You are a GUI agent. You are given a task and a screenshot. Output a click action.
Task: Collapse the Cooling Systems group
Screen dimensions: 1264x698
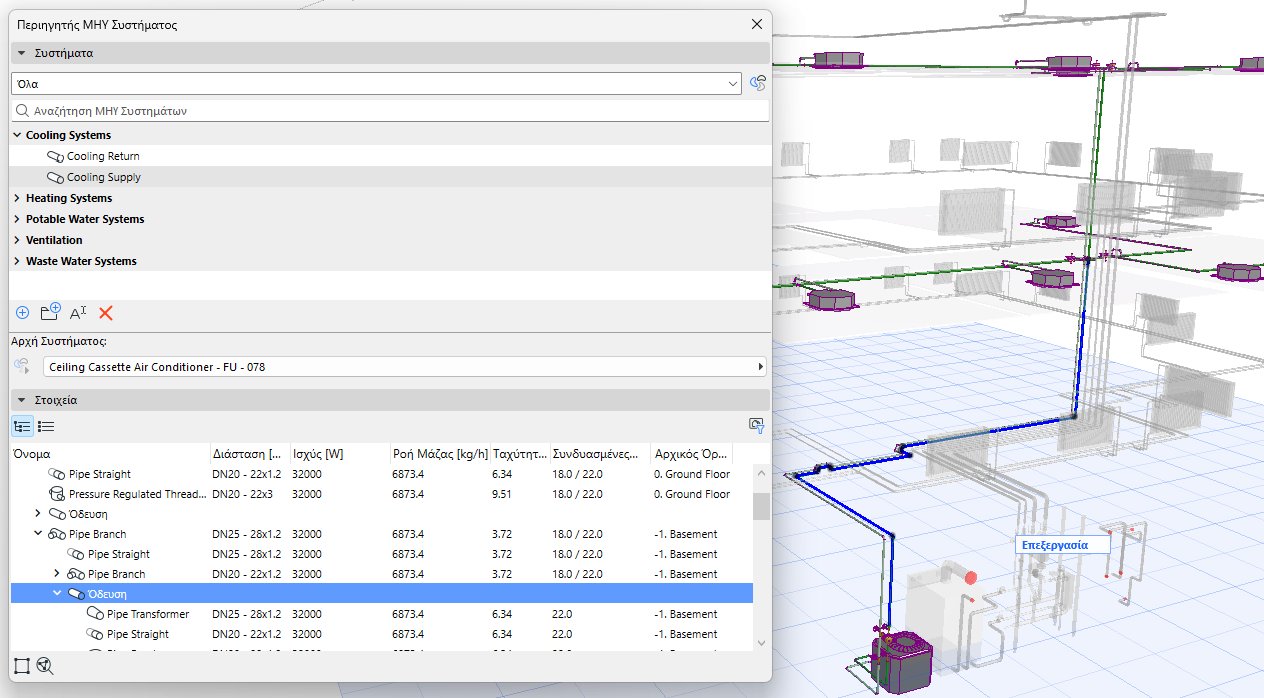[x=17, y=135]
